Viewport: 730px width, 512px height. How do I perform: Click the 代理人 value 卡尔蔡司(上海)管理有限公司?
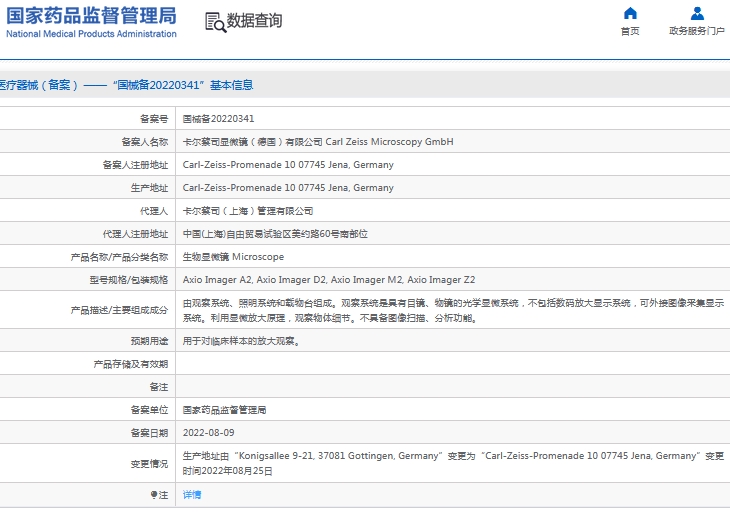click(248, 211)
